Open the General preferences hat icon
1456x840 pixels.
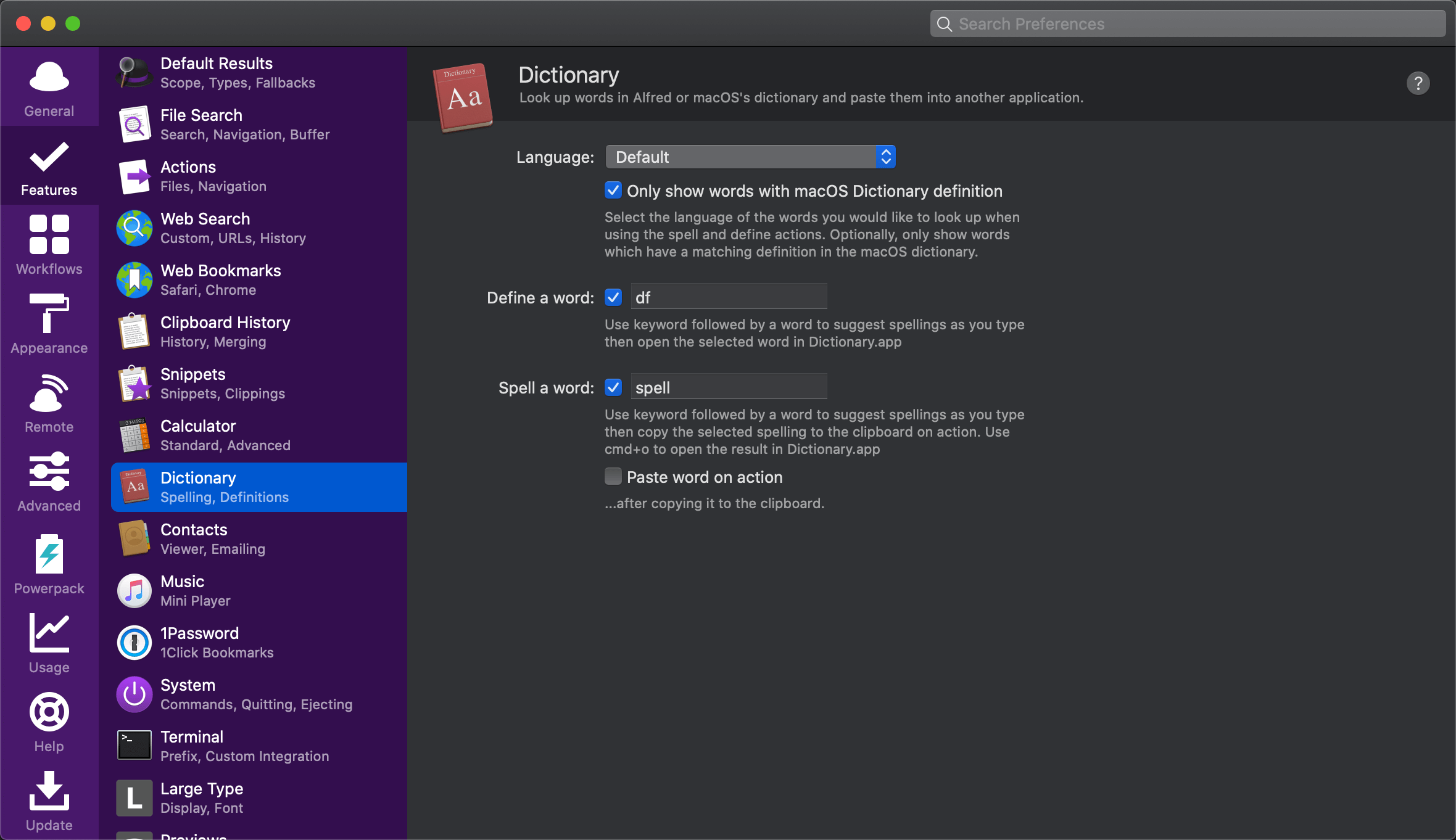(x=49, y=77)
